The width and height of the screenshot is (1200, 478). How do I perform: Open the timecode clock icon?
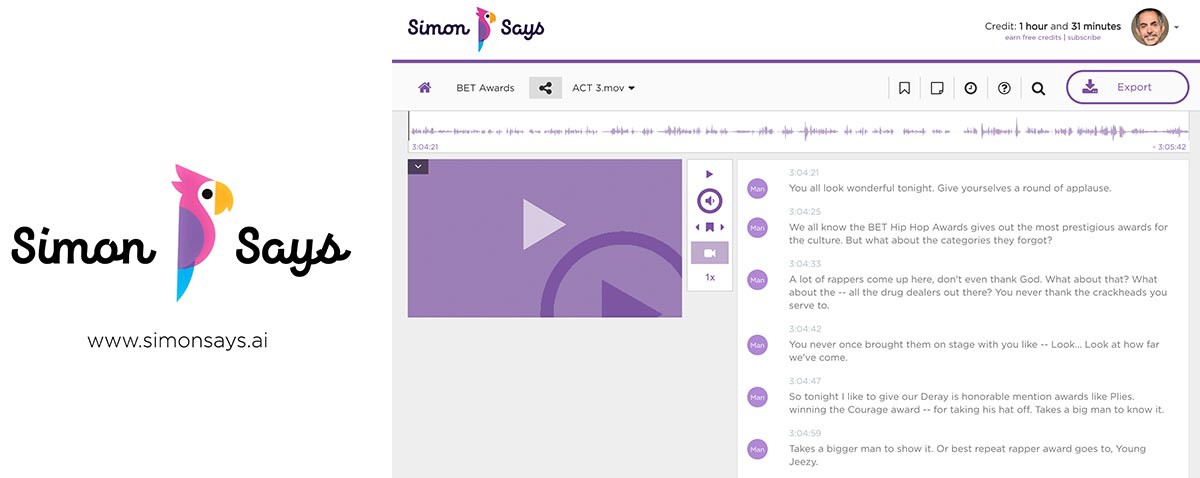[x=970, y=88]
